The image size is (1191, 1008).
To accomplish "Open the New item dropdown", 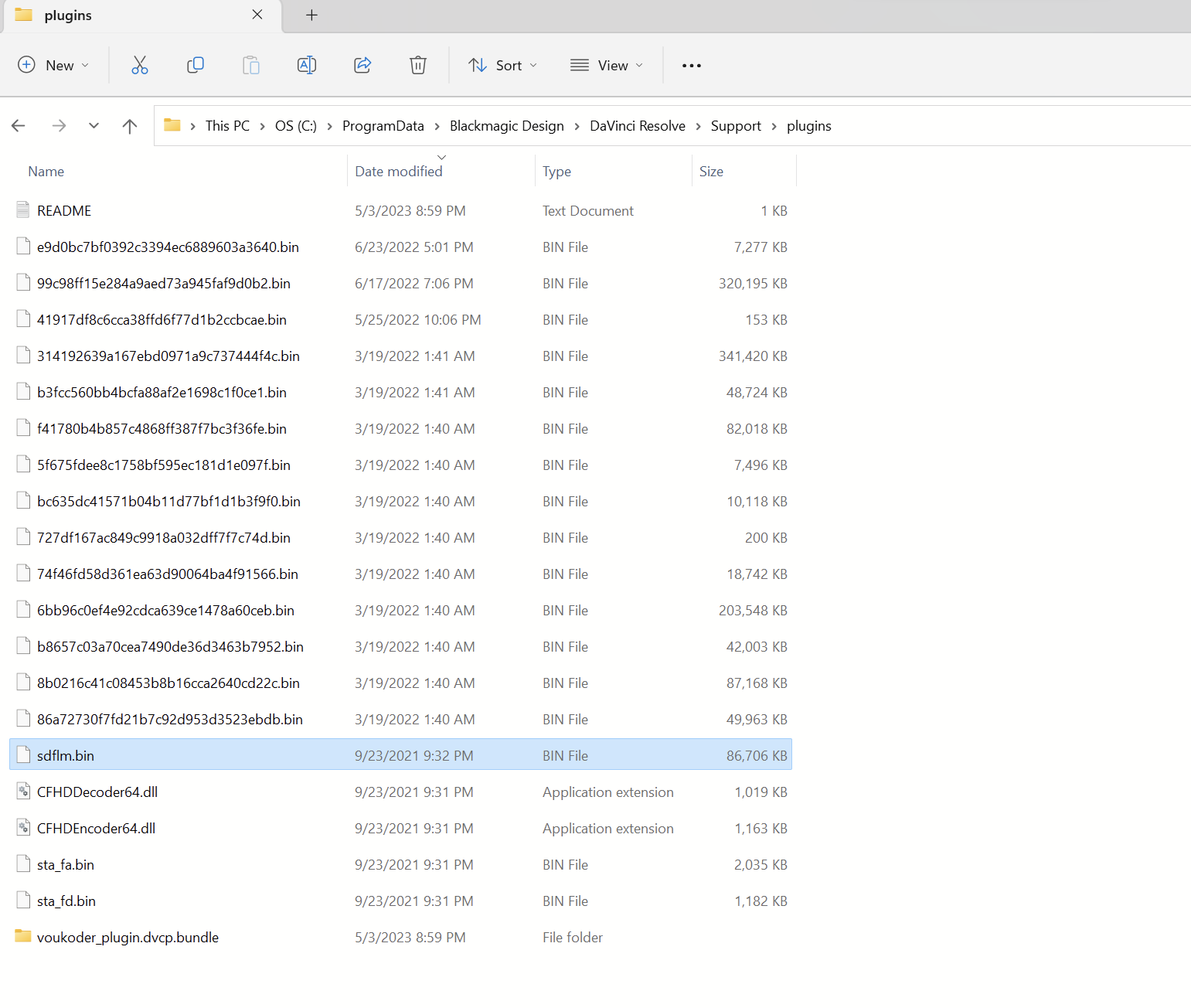I will (x=53, y=66).
